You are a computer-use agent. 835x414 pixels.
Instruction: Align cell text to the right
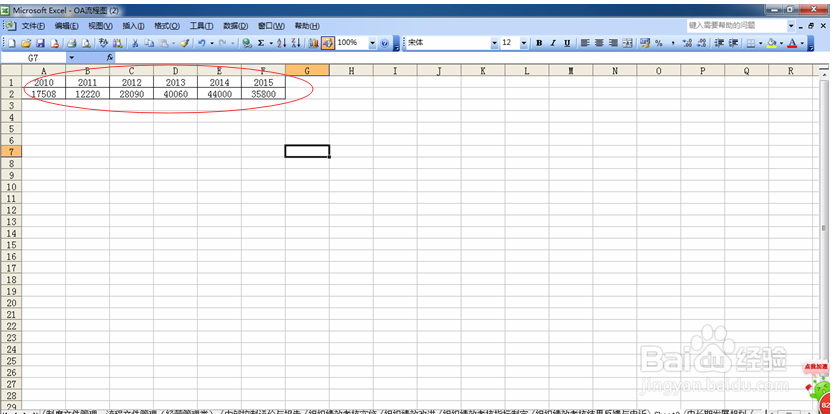click(x=613, y=43)
